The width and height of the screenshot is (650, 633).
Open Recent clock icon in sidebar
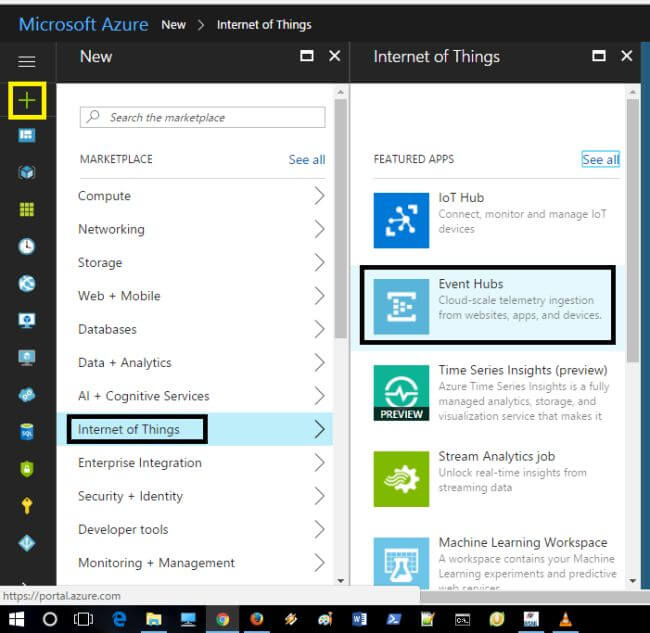(27, 246)
